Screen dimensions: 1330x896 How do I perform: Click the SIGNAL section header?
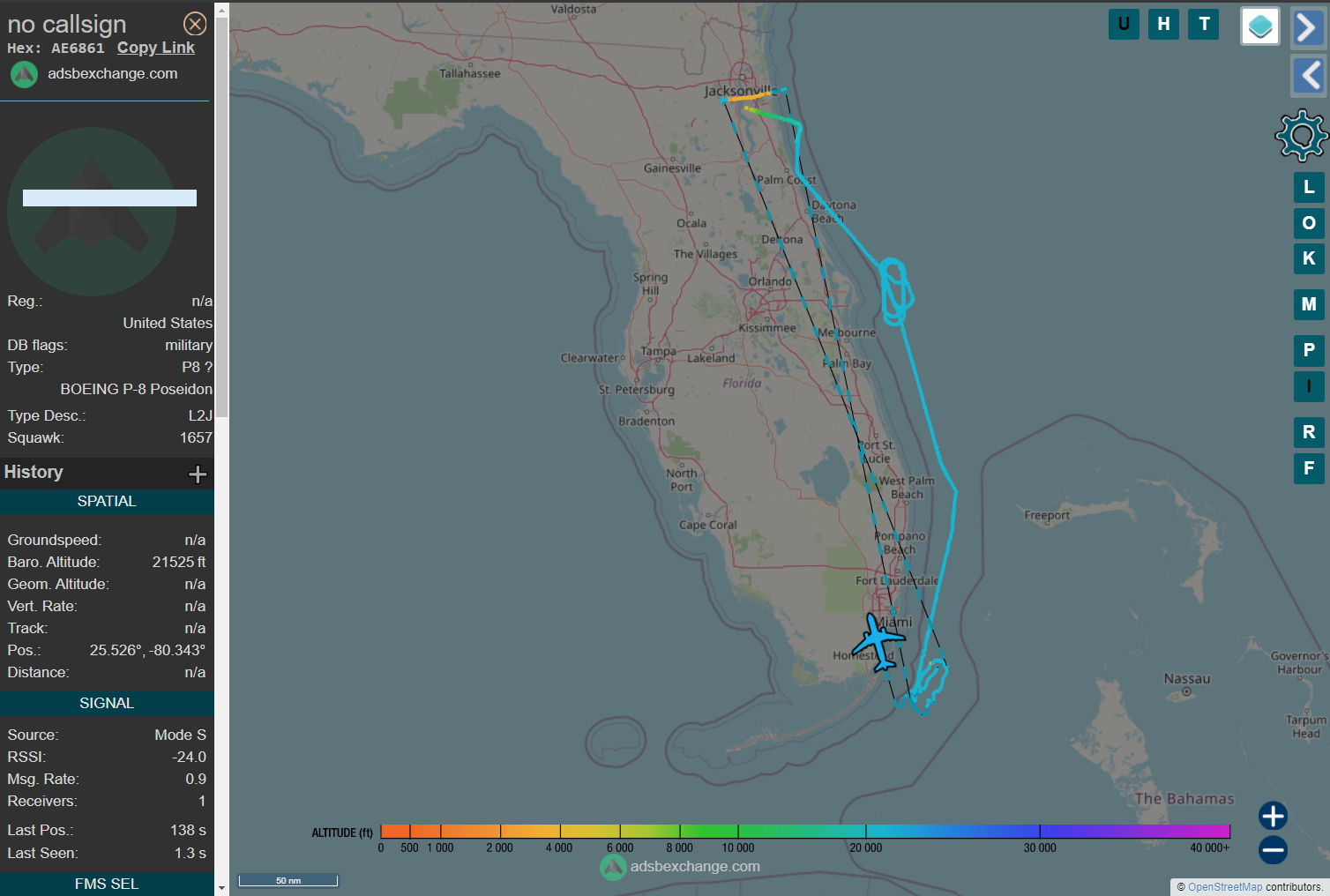107,704
